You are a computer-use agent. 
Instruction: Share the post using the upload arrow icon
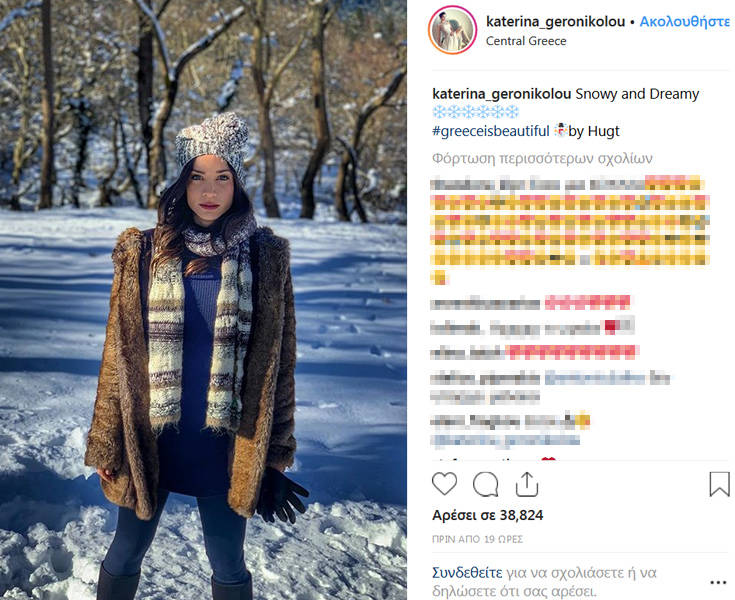(526, 484)
